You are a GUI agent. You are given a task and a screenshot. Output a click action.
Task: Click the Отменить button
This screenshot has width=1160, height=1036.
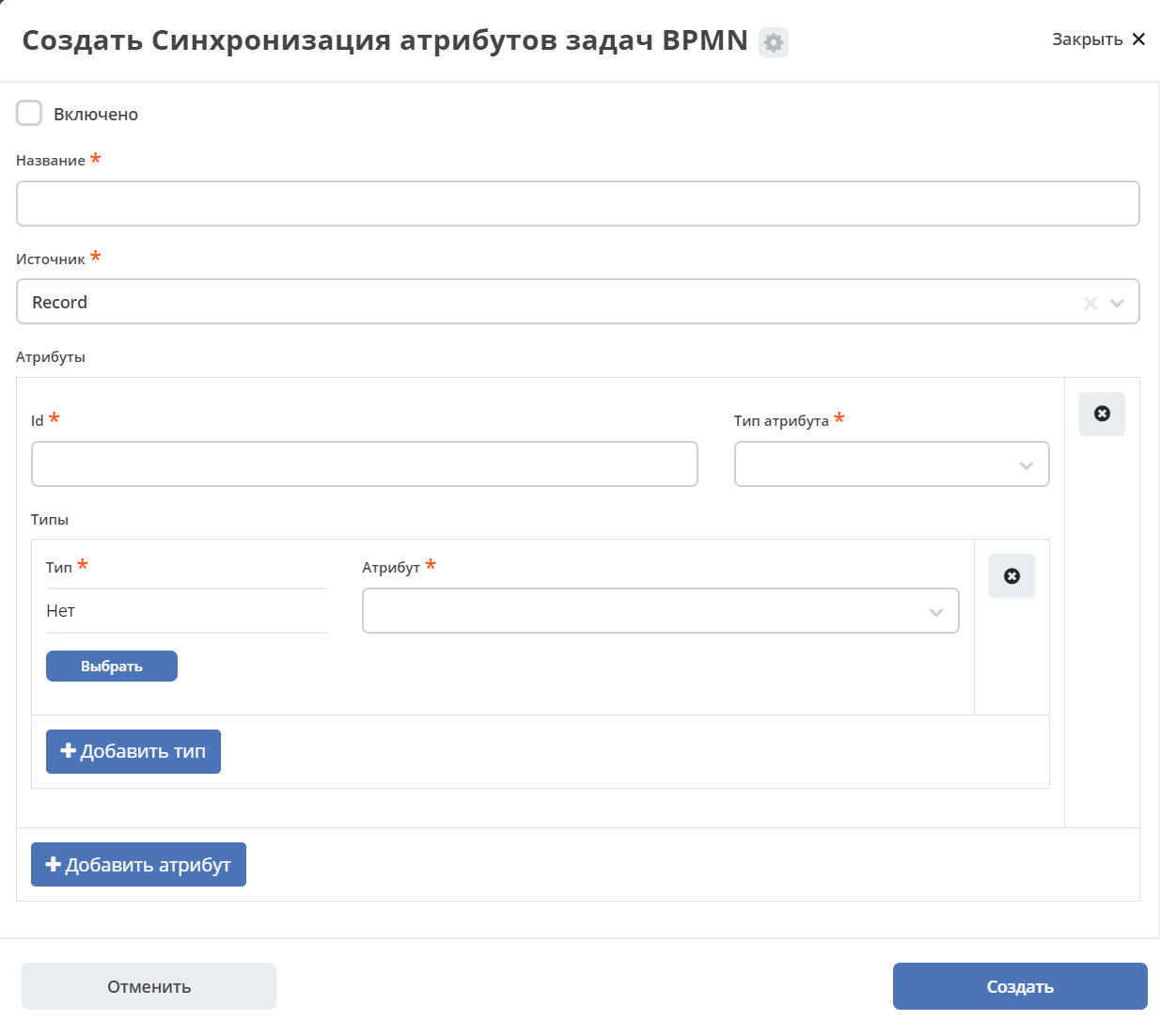pos(149,986)
